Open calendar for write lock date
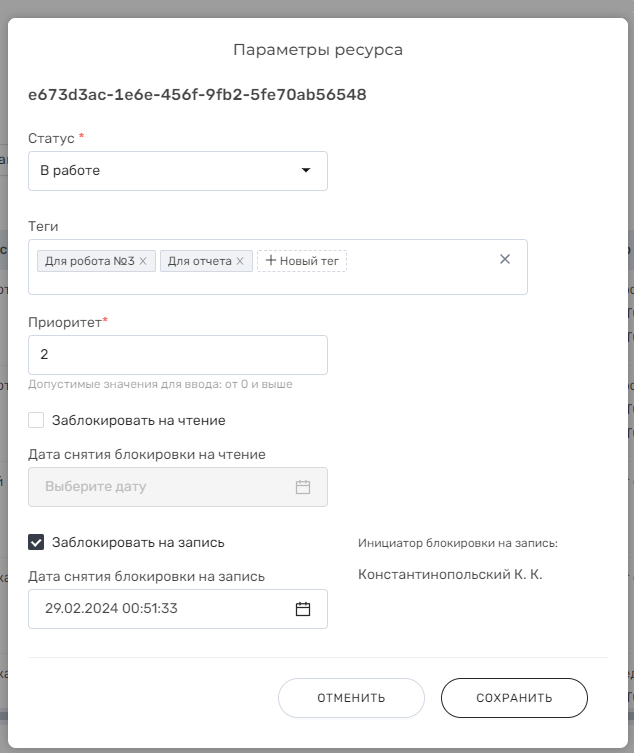634x753 pixels. click(303, 609)
